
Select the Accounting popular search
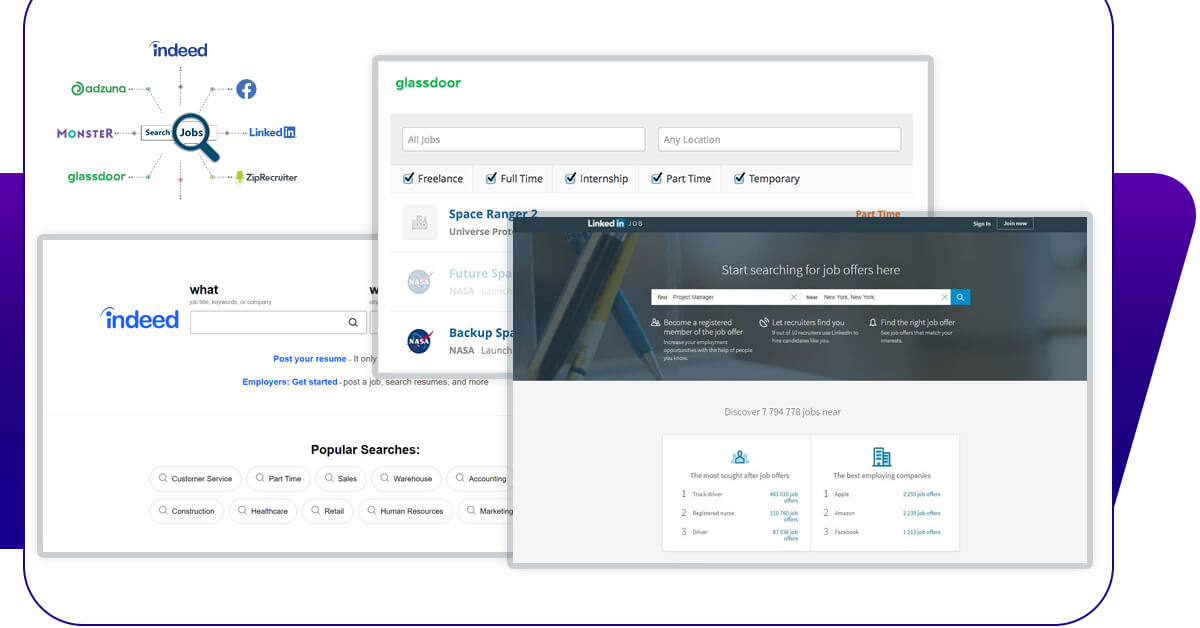481,479
